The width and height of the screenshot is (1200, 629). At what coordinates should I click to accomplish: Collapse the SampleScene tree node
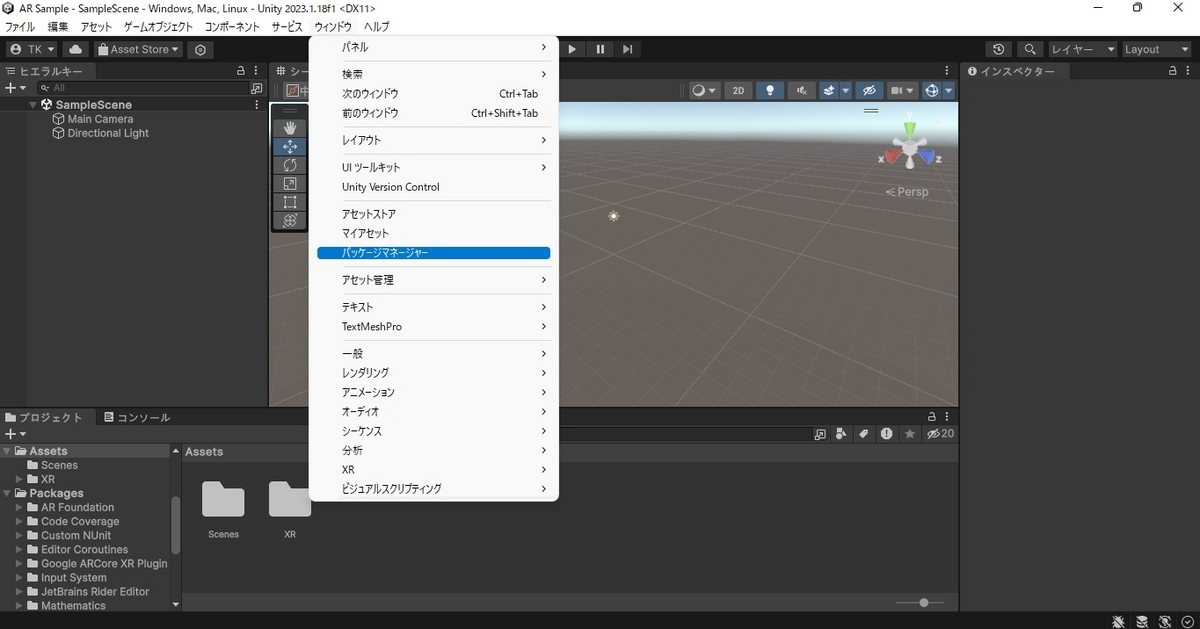[33, 105]
